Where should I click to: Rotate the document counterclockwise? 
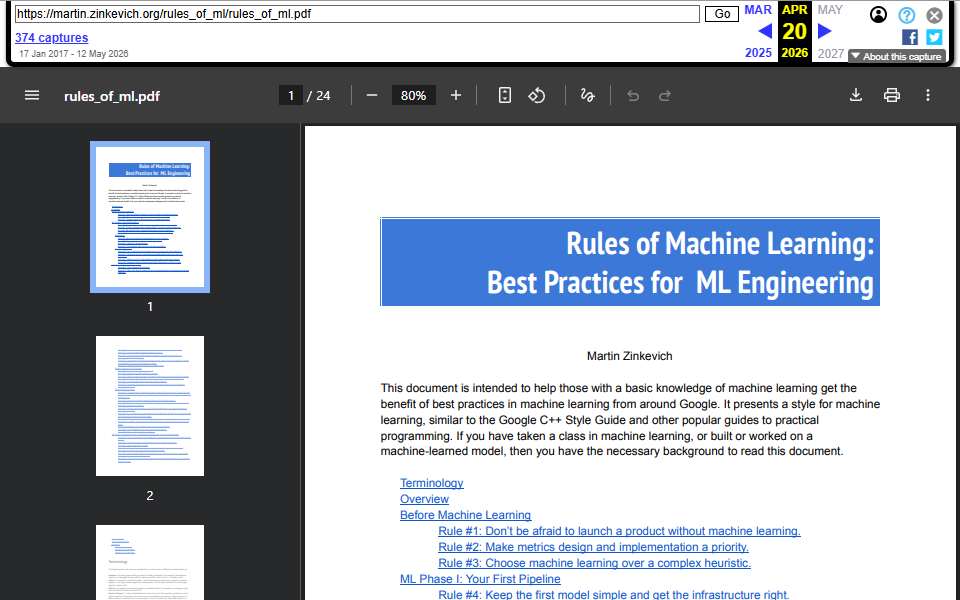tap(537, 96)
